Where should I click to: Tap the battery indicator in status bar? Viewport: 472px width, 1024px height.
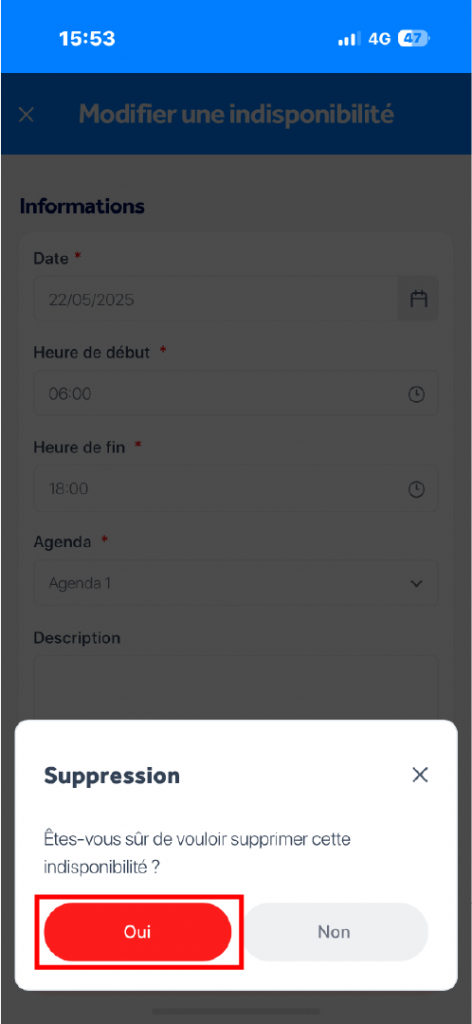[x=413, y=39]
